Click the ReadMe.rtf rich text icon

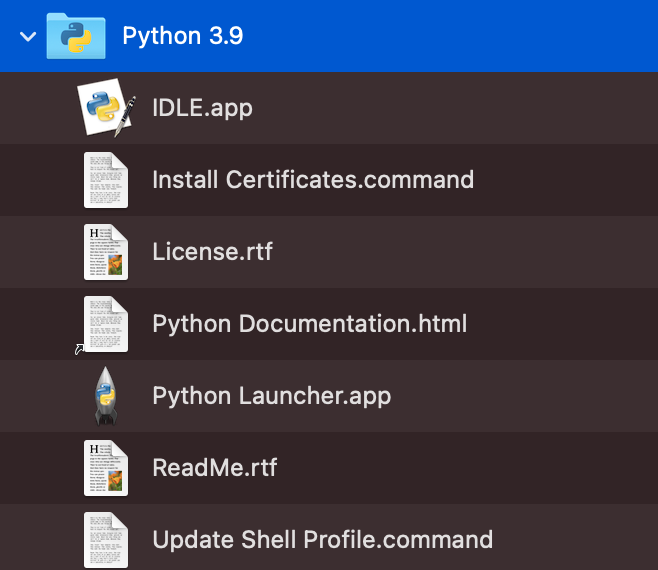click(106, 468)
